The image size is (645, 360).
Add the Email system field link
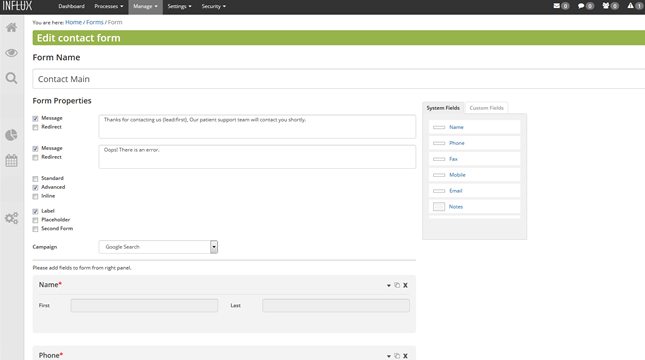point(455,191)
